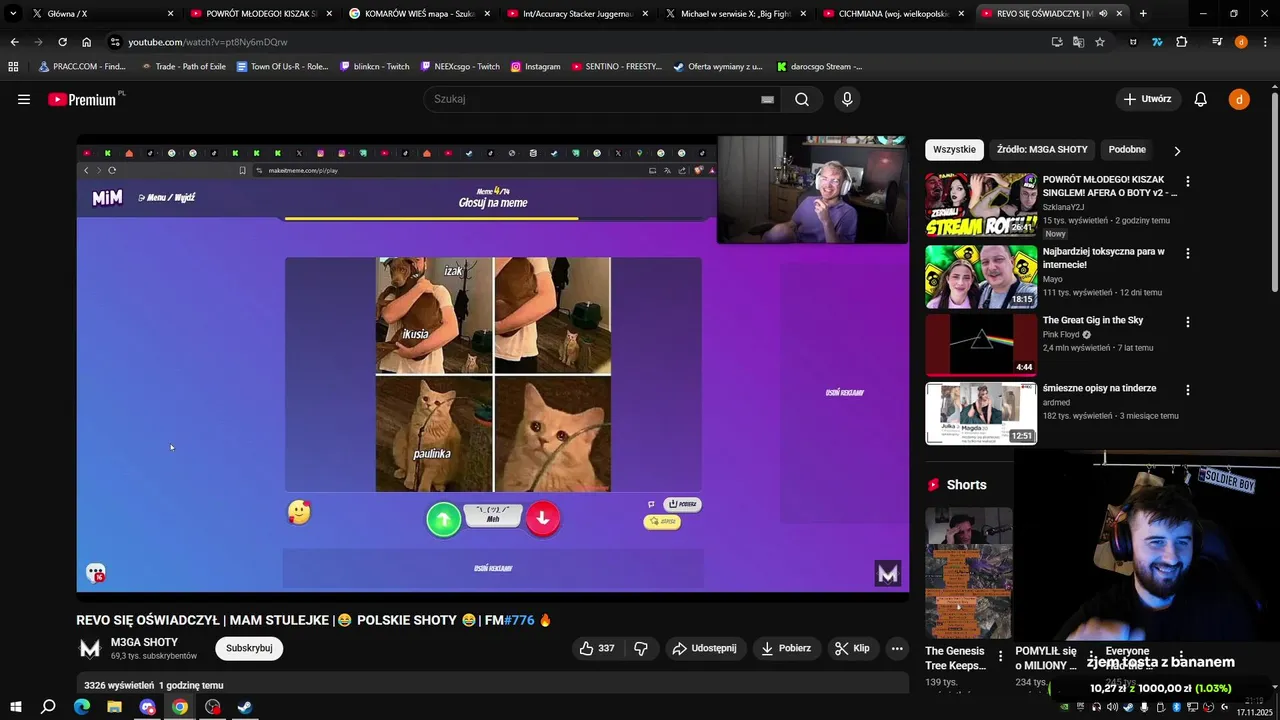Open the śmieszne opisy na tinderze thumbnail
Image resolution: width=1280 pixels, height=720 pixels.
[x=981, y=413]
